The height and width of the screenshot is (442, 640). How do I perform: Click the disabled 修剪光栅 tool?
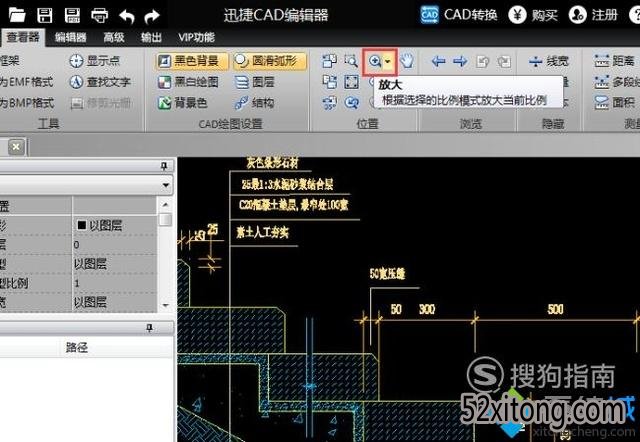point(101,103)
